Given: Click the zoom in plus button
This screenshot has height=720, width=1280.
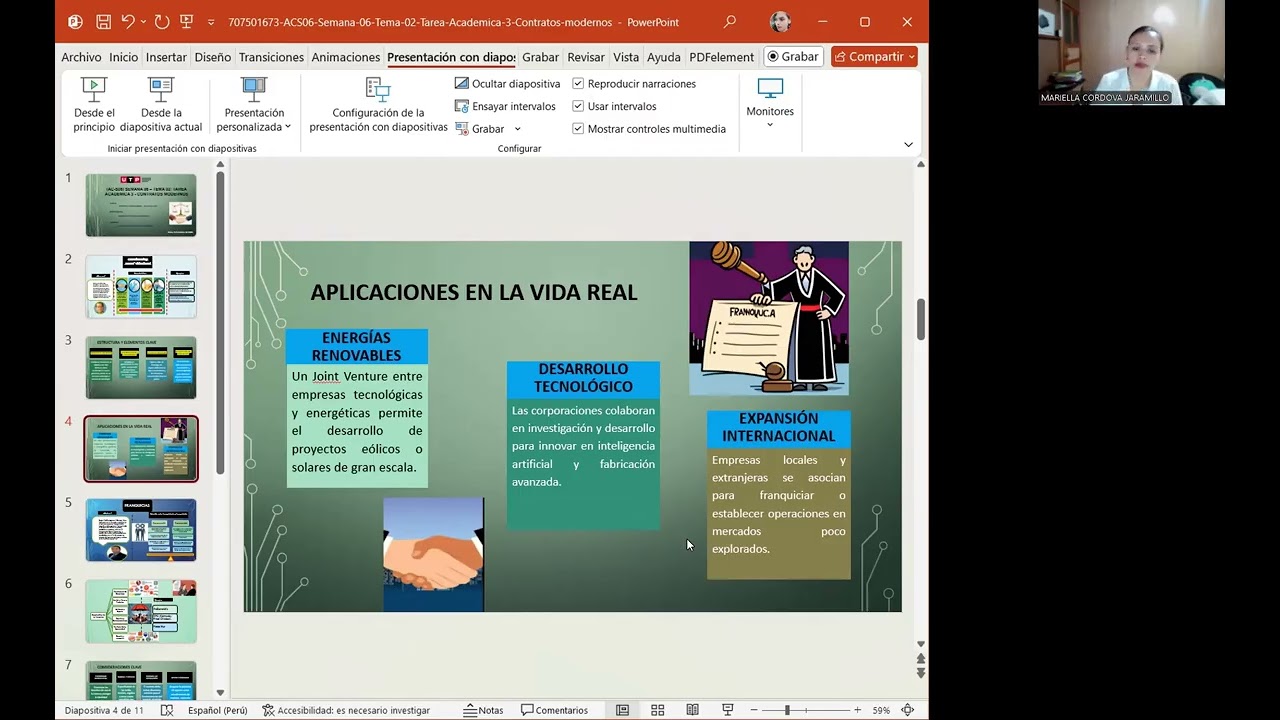Looking at the screenshot, I should coord(857,710).
